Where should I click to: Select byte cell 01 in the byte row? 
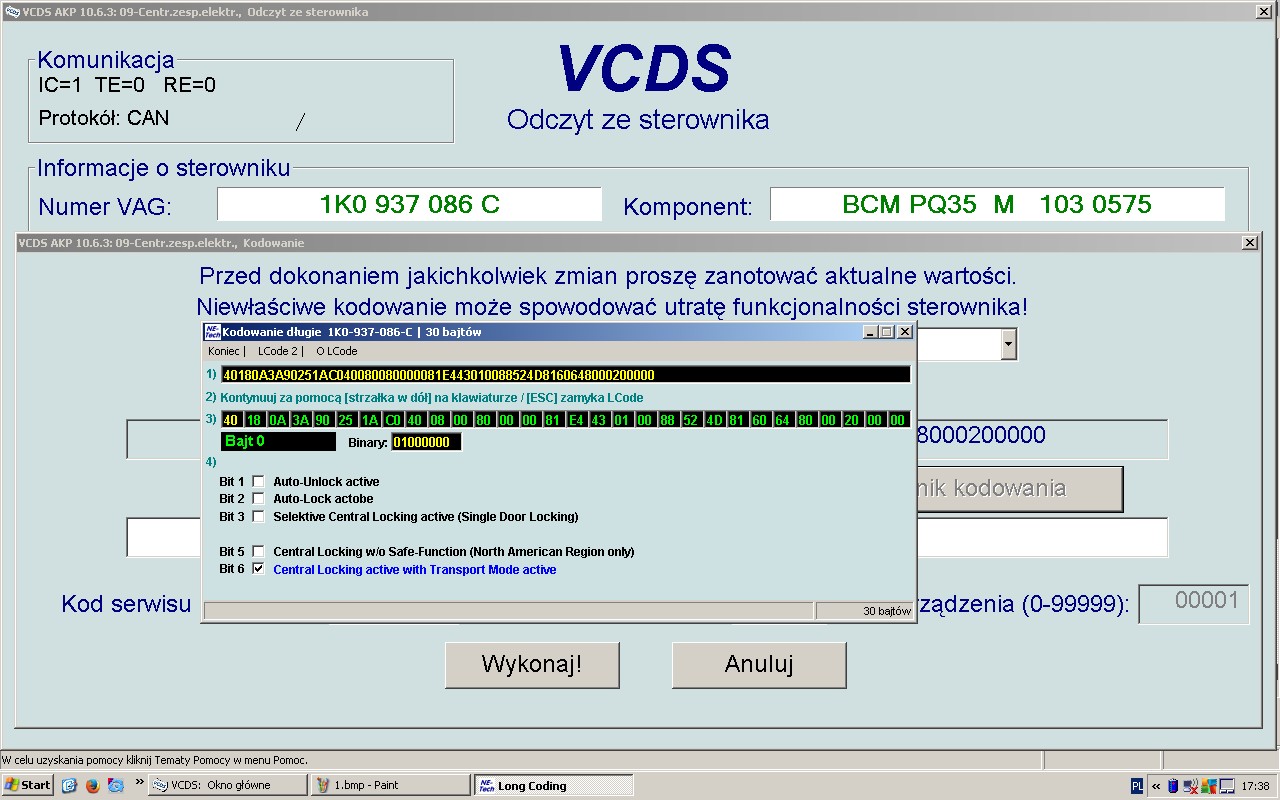[x=622, y=420]
